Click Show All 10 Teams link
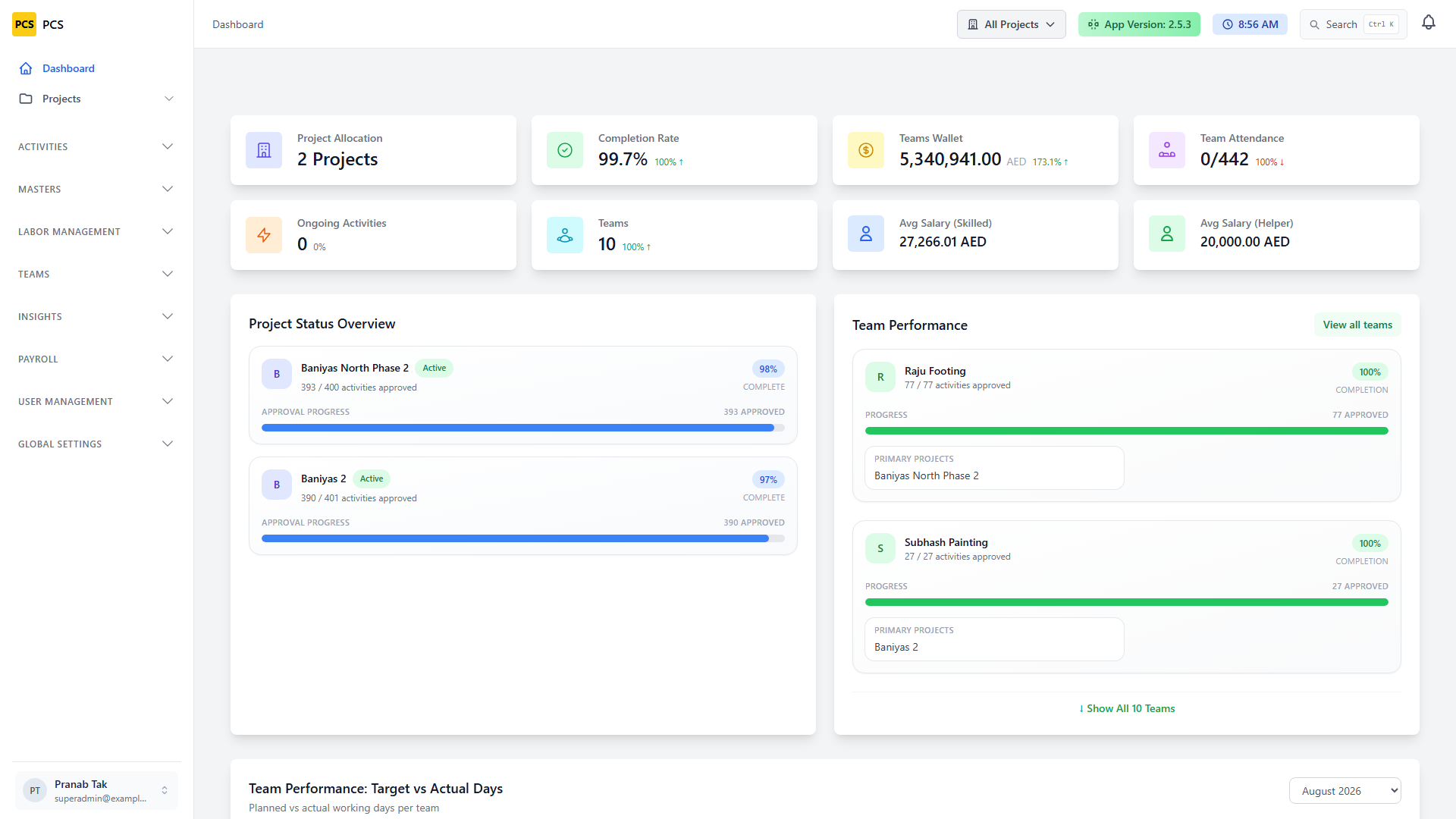The image size is (1456, 819). (1127, 708)
